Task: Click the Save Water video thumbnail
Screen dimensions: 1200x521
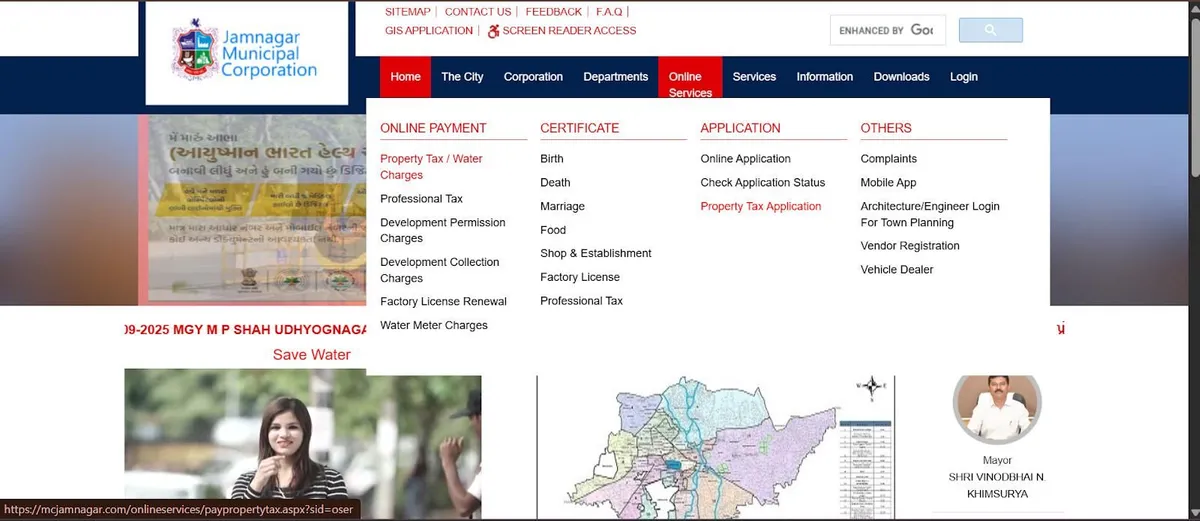Action: pyautogui.click(x=302, y=447)
